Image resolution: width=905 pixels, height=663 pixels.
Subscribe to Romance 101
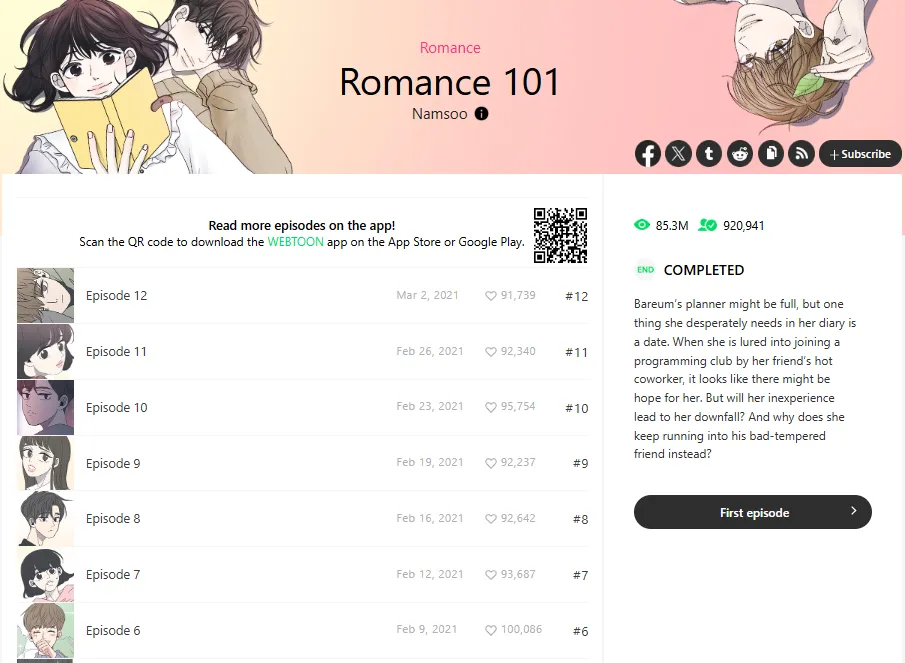point(860,153)
